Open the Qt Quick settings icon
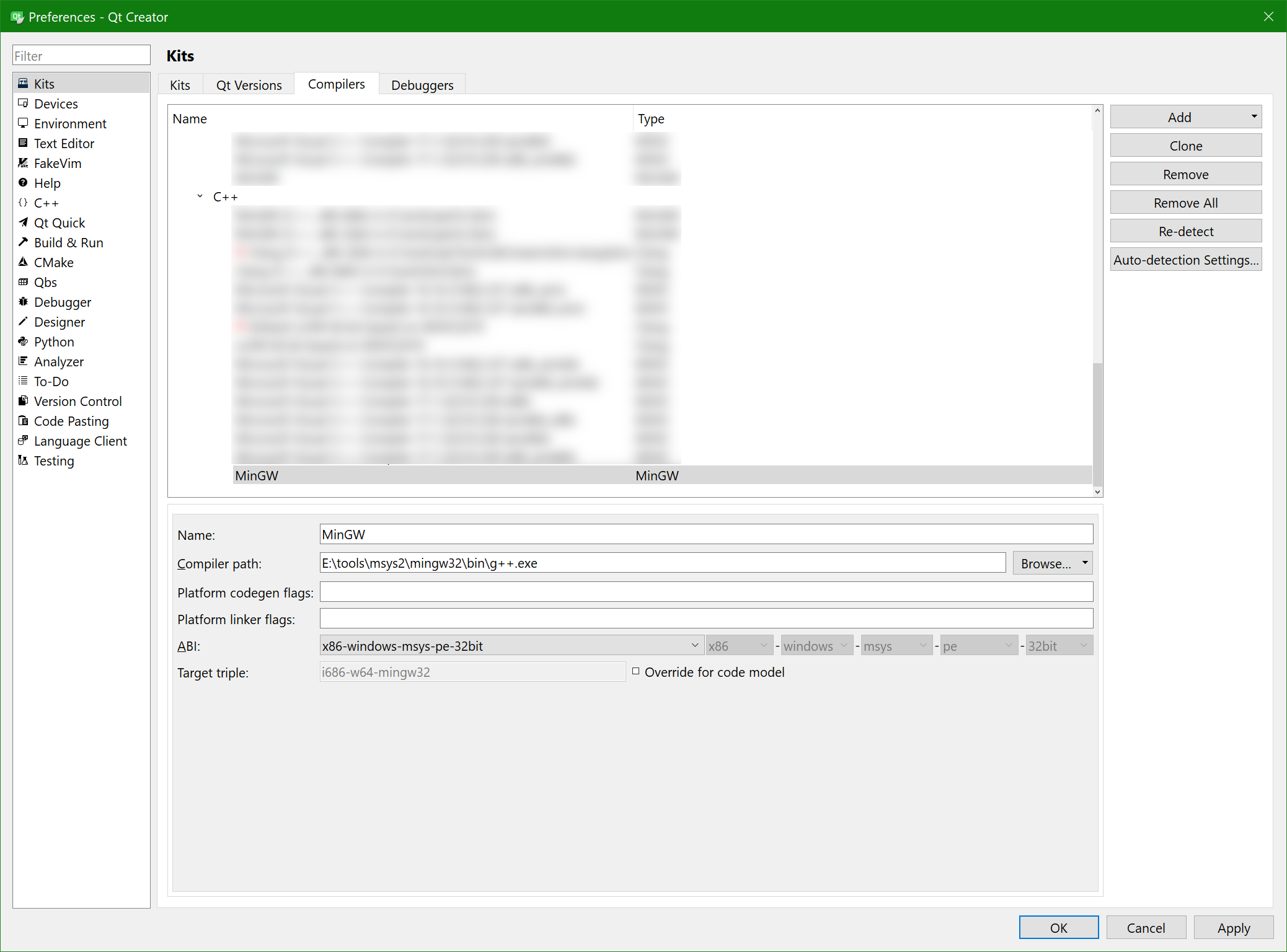 23,222
